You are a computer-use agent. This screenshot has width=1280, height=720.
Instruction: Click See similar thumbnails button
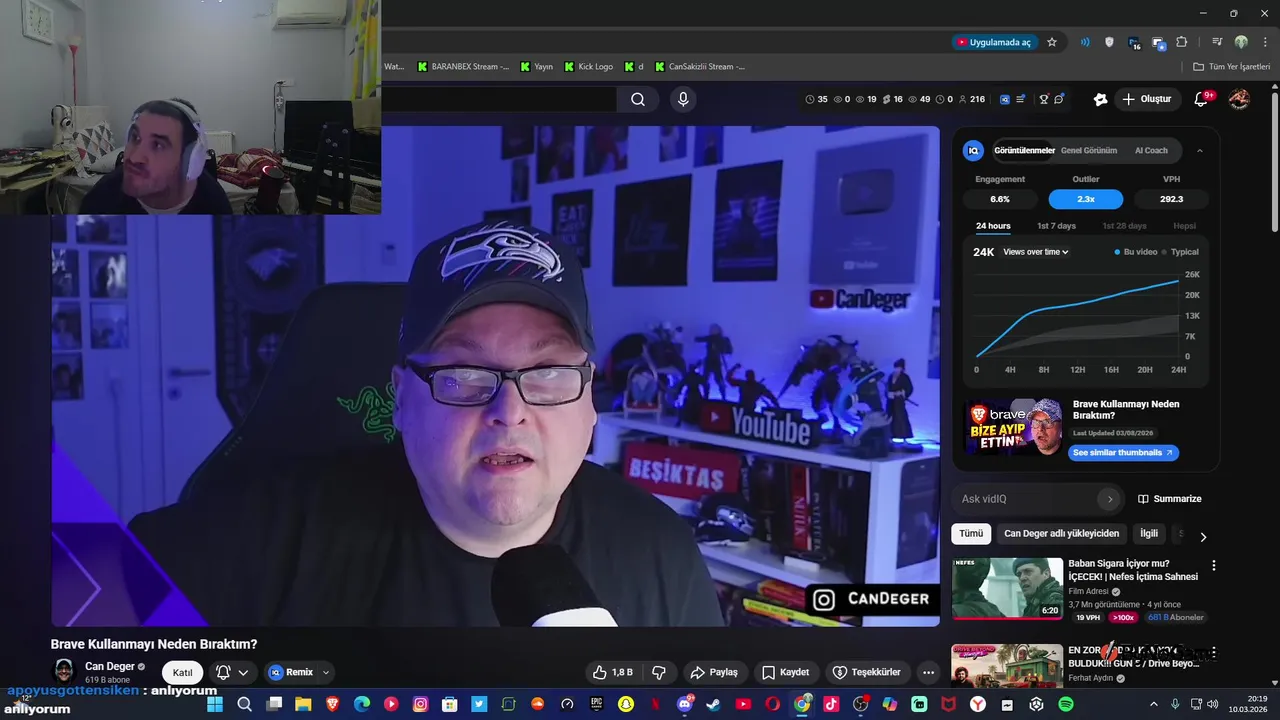coord(1123,453)
